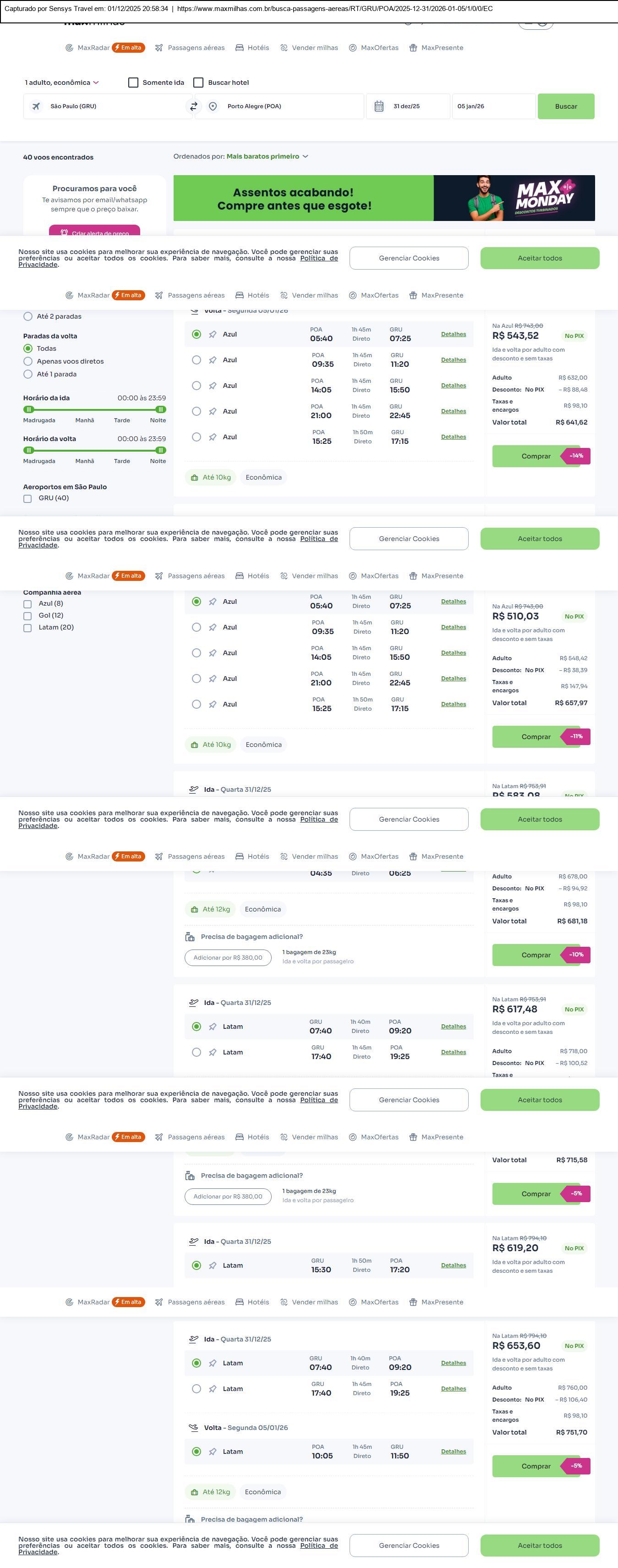This screenshot has width=618, height=1568.
Task: Click the 05 jan/26 return date field
Action: [492, 106]
